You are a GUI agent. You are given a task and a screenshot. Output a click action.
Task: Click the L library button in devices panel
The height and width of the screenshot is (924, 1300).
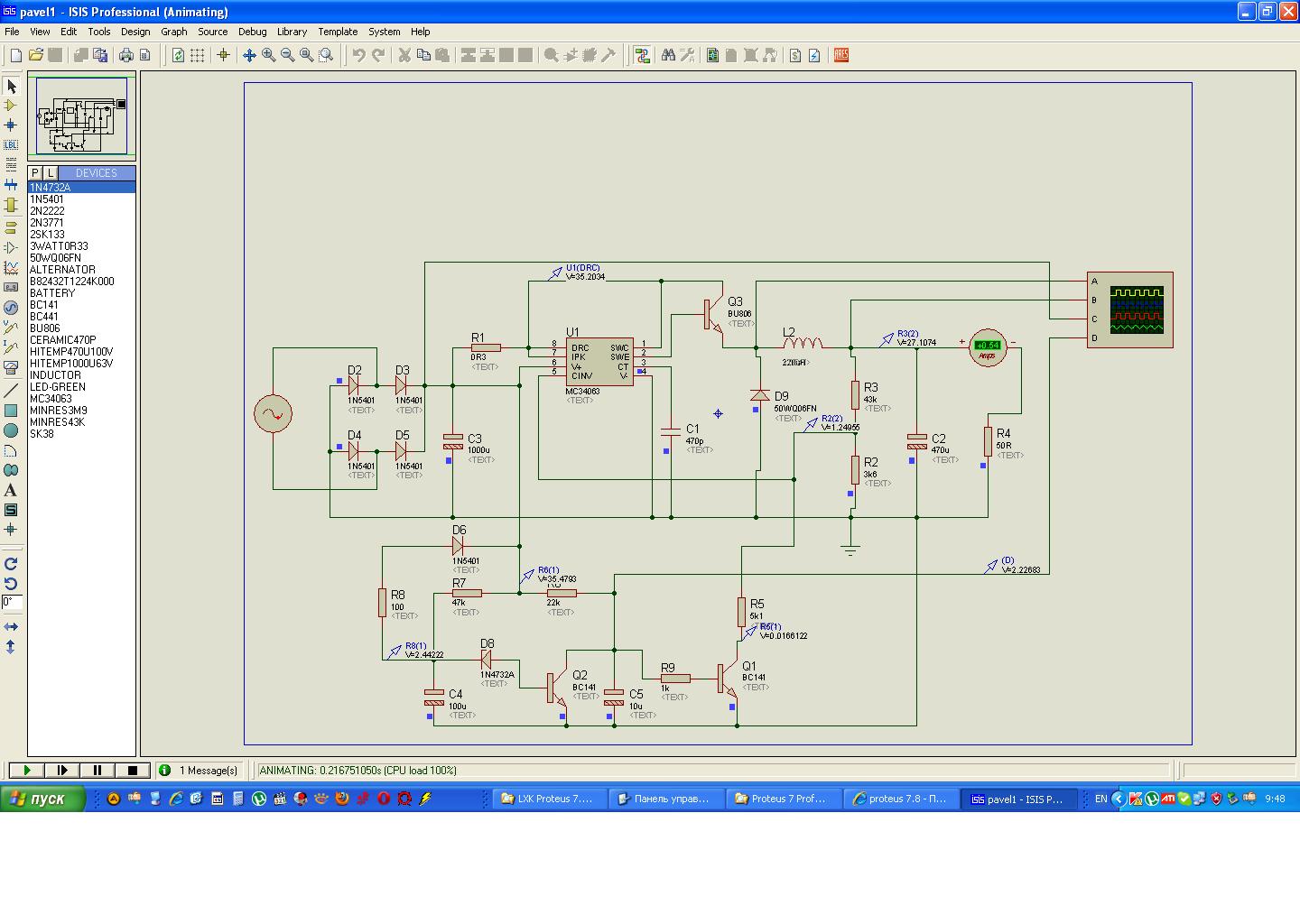tap(51, 173)
